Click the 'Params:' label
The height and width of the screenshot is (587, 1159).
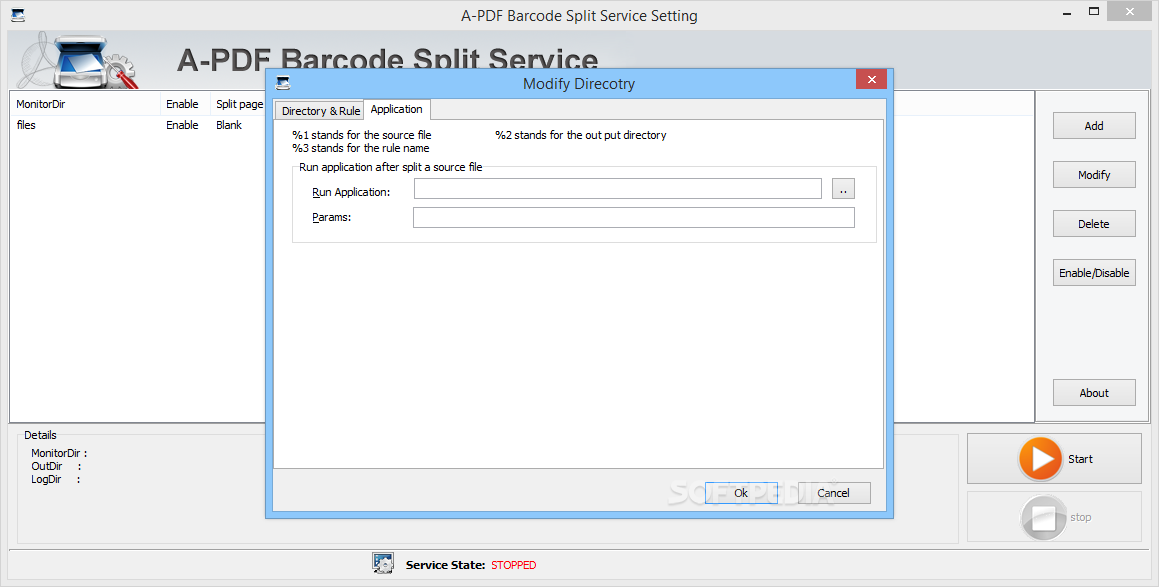click(x=331, y=217)
